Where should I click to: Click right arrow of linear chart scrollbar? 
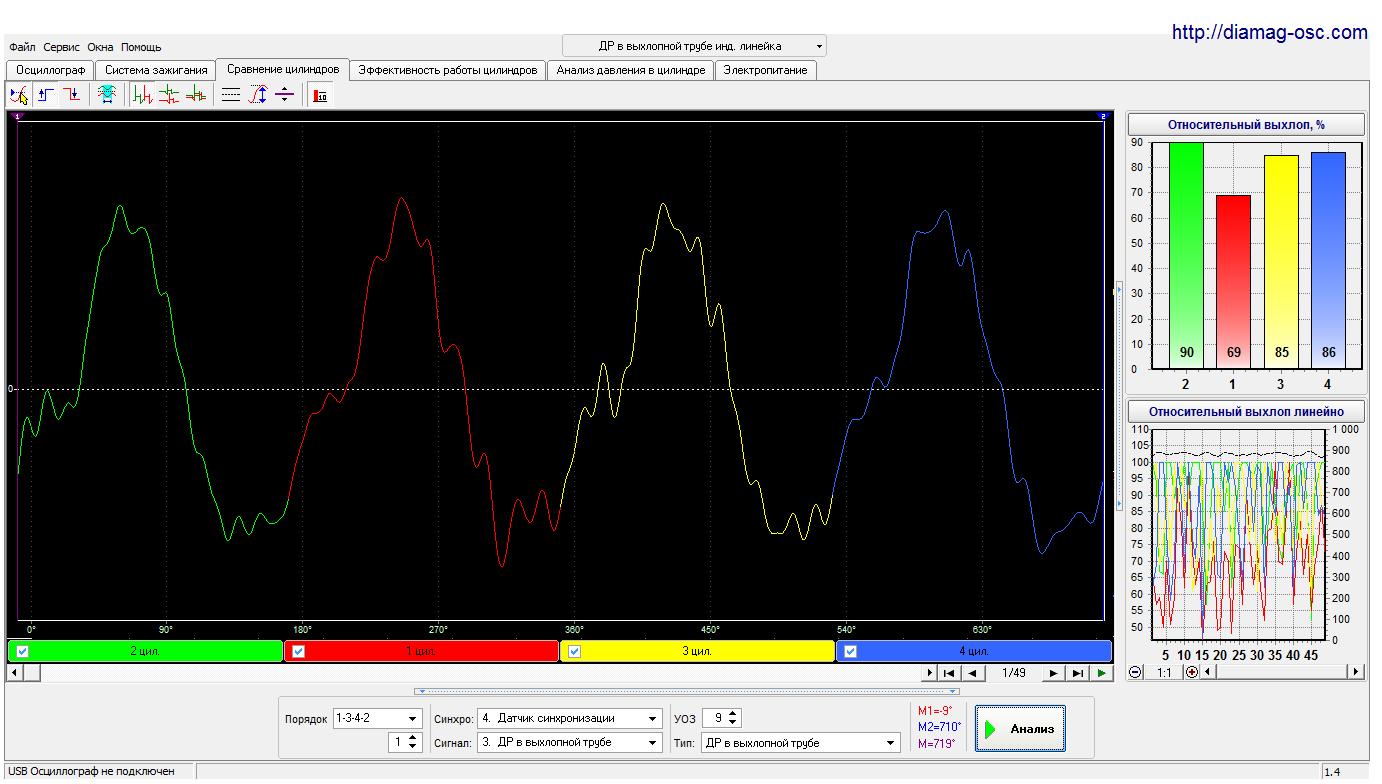(1356, 672)
